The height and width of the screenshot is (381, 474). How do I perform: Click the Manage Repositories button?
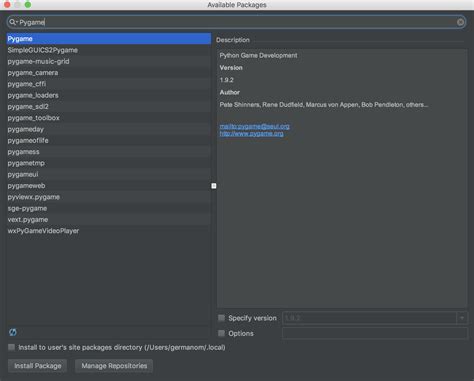pyautogui.click(x=114, y=366)
